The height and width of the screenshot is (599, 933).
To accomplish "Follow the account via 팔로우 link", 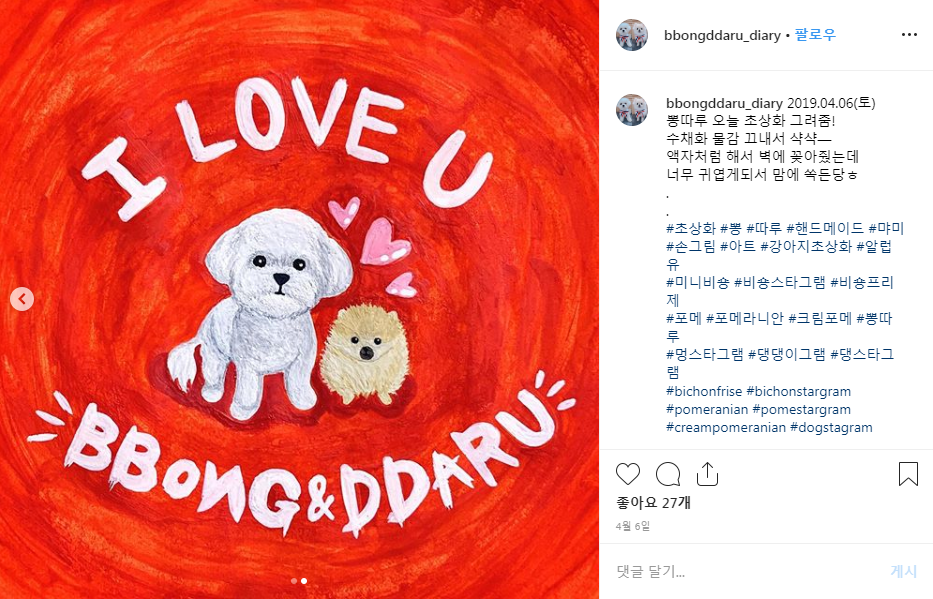I will (815, 35).
